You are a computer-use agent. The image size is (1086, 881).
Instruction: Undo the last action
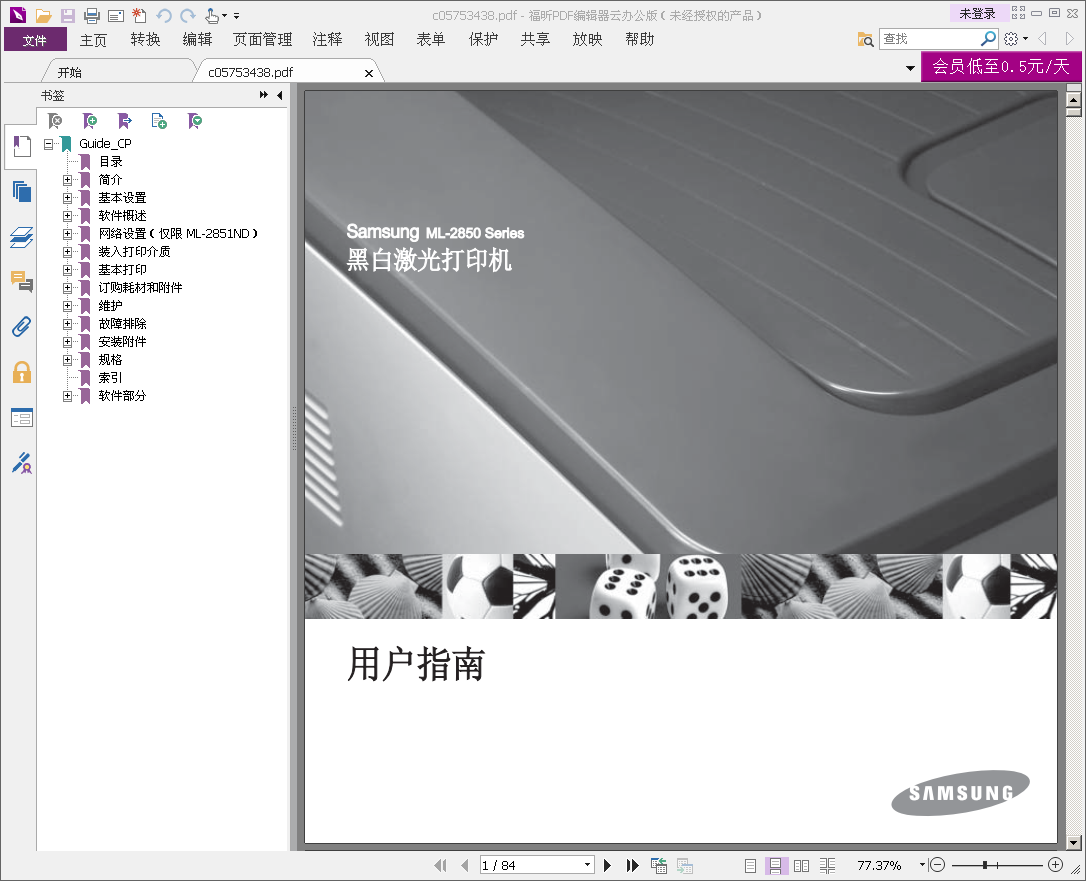coord(163,15)
